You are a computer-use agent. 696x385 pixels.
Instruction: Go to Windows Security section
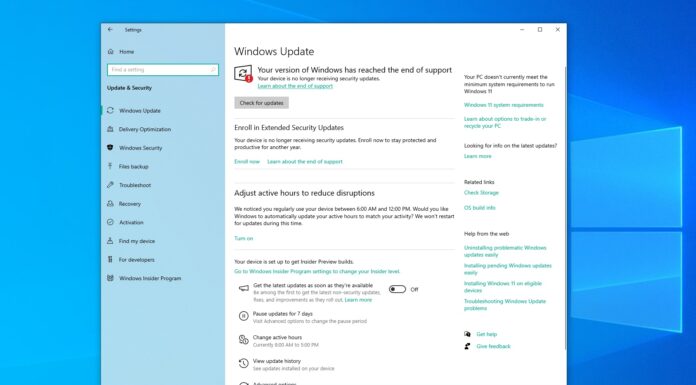click(140, 148)
